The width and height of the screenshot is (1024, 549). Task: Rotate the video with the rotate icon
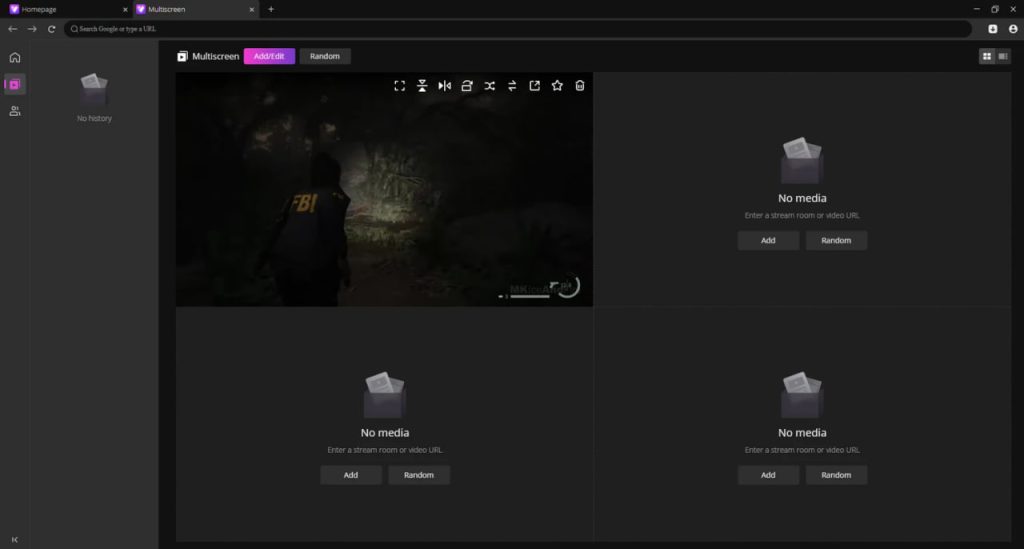tap(467, 86)
